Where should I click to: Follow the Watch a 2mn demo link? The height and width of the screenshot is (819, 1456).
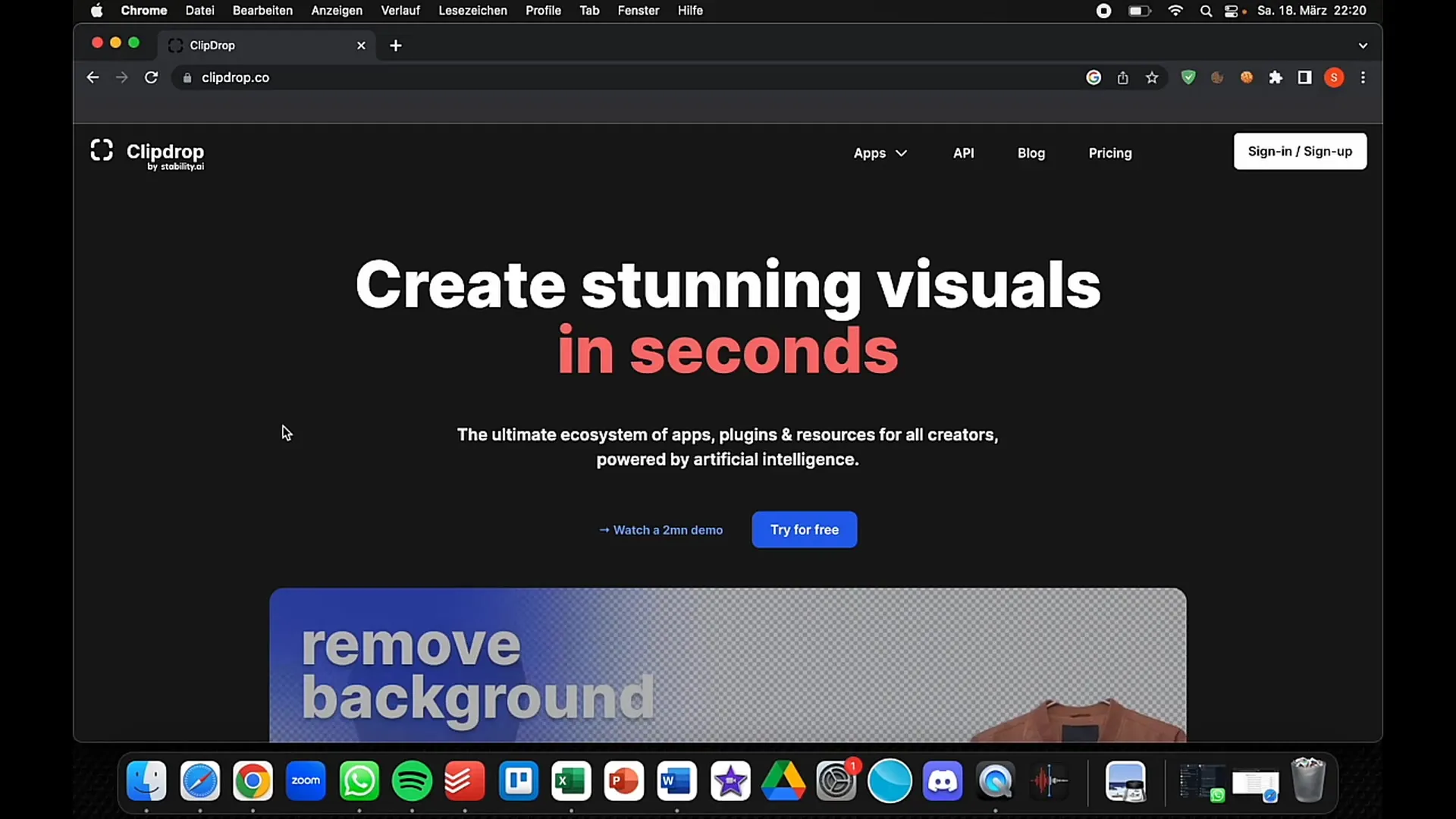point(661,530)
